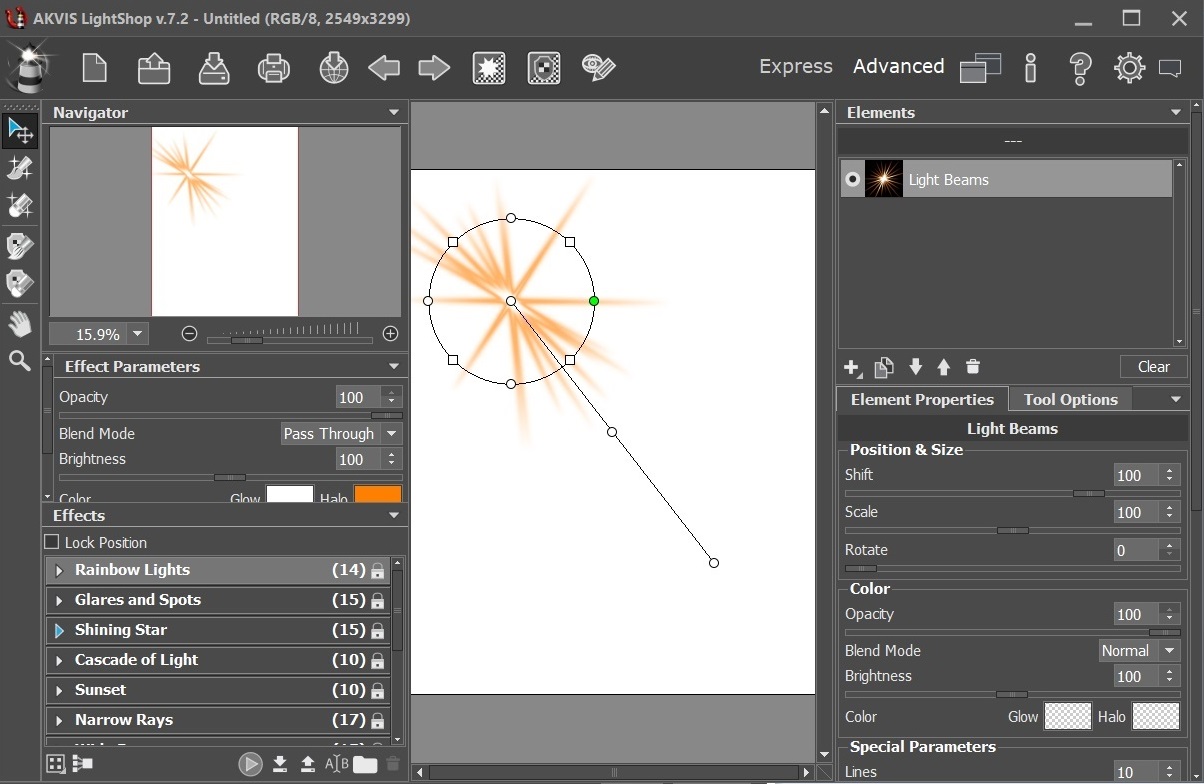The height and width of the screenshot is (784, 1204).
Task: Open Navigator panel menu arrow
Action: tap(394, 113)
